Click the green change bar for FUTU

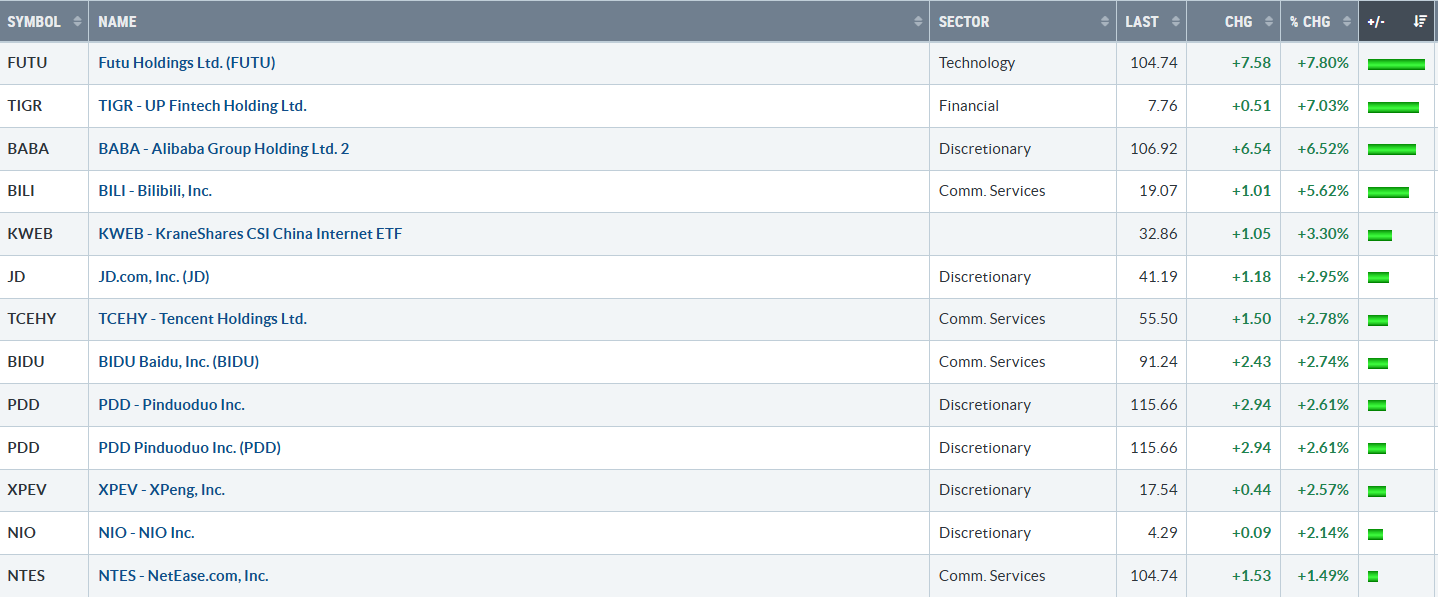tap(1396, 64)
